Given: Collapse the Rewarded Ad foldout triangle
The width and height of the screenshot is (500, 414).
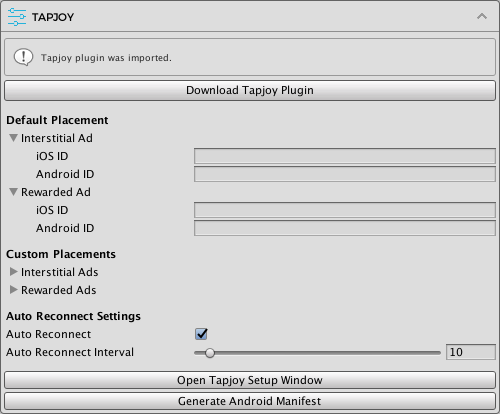Looking at the screenshot, I should click(x=13, y=192).
